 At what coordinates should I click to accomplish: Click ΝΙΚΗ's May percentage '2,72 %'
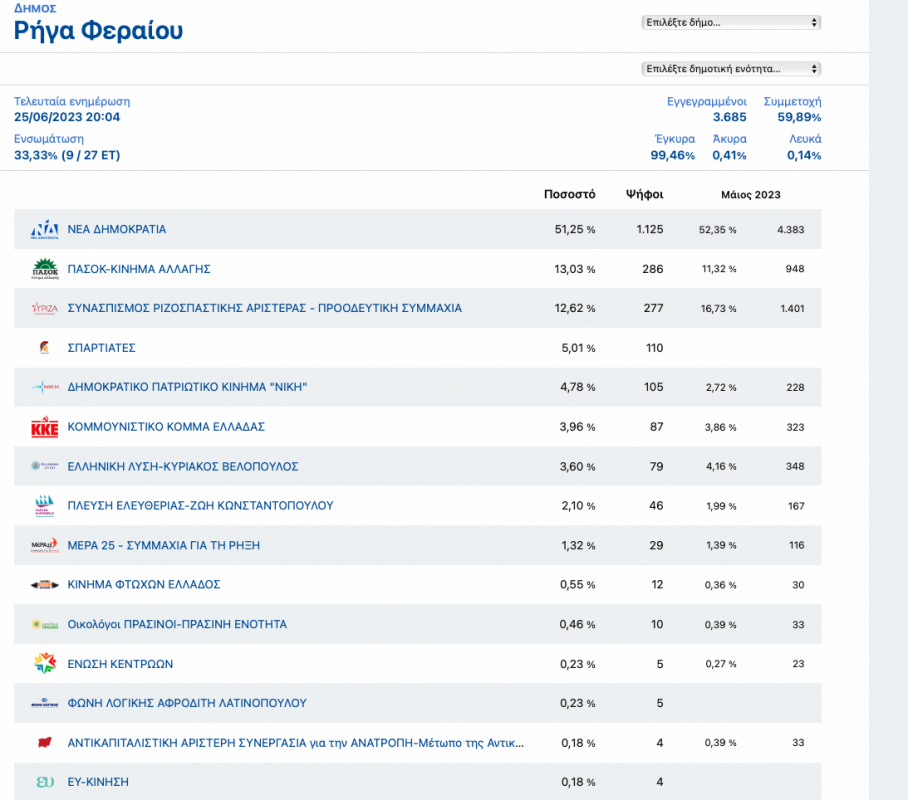[721, 388]
